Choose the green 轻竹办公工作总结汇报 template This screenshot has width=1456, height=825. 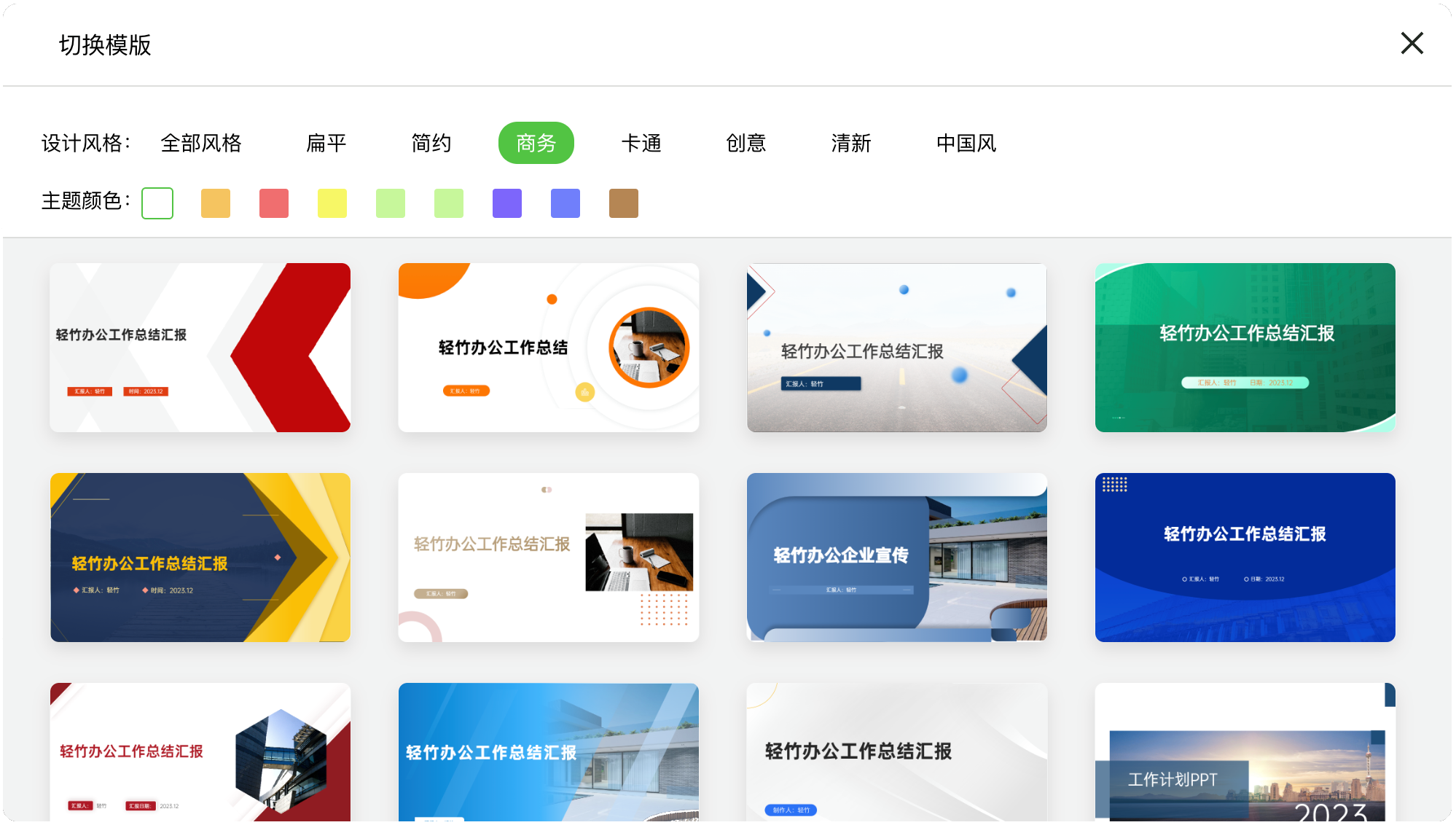[x=1244, y=348]
